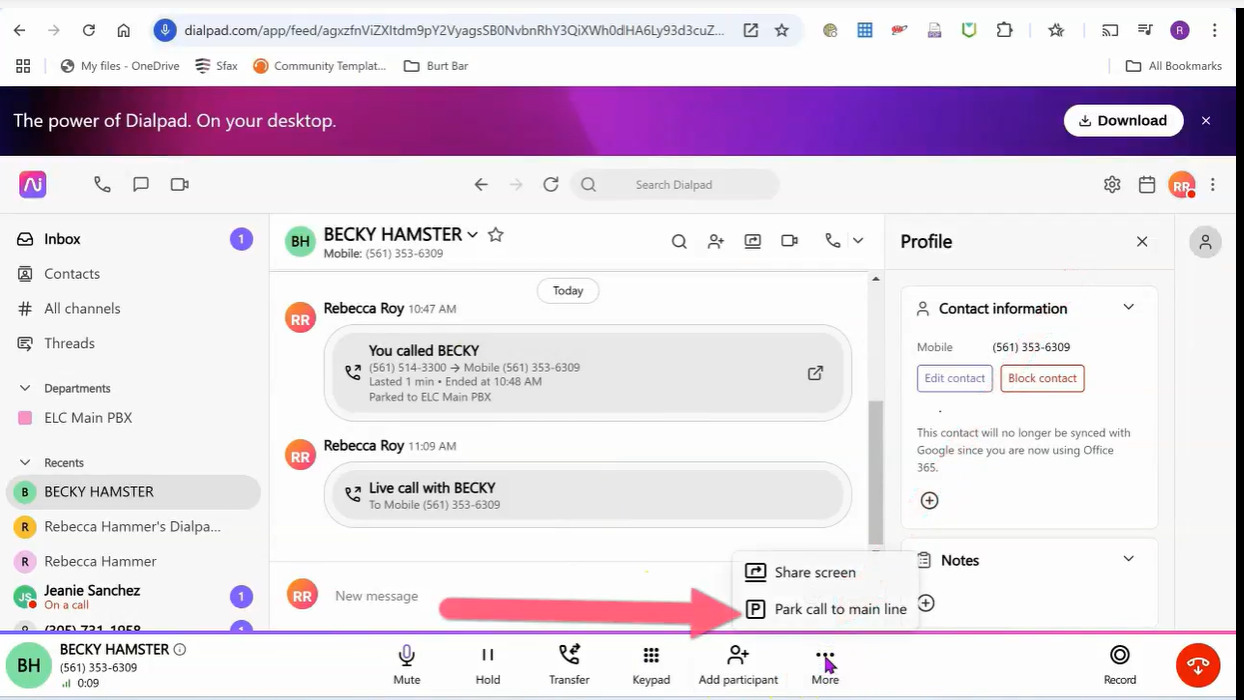Screen dimensions: 1244x700
Task: Open My files - OneDrive bookmark
Action: click(120, 66)
